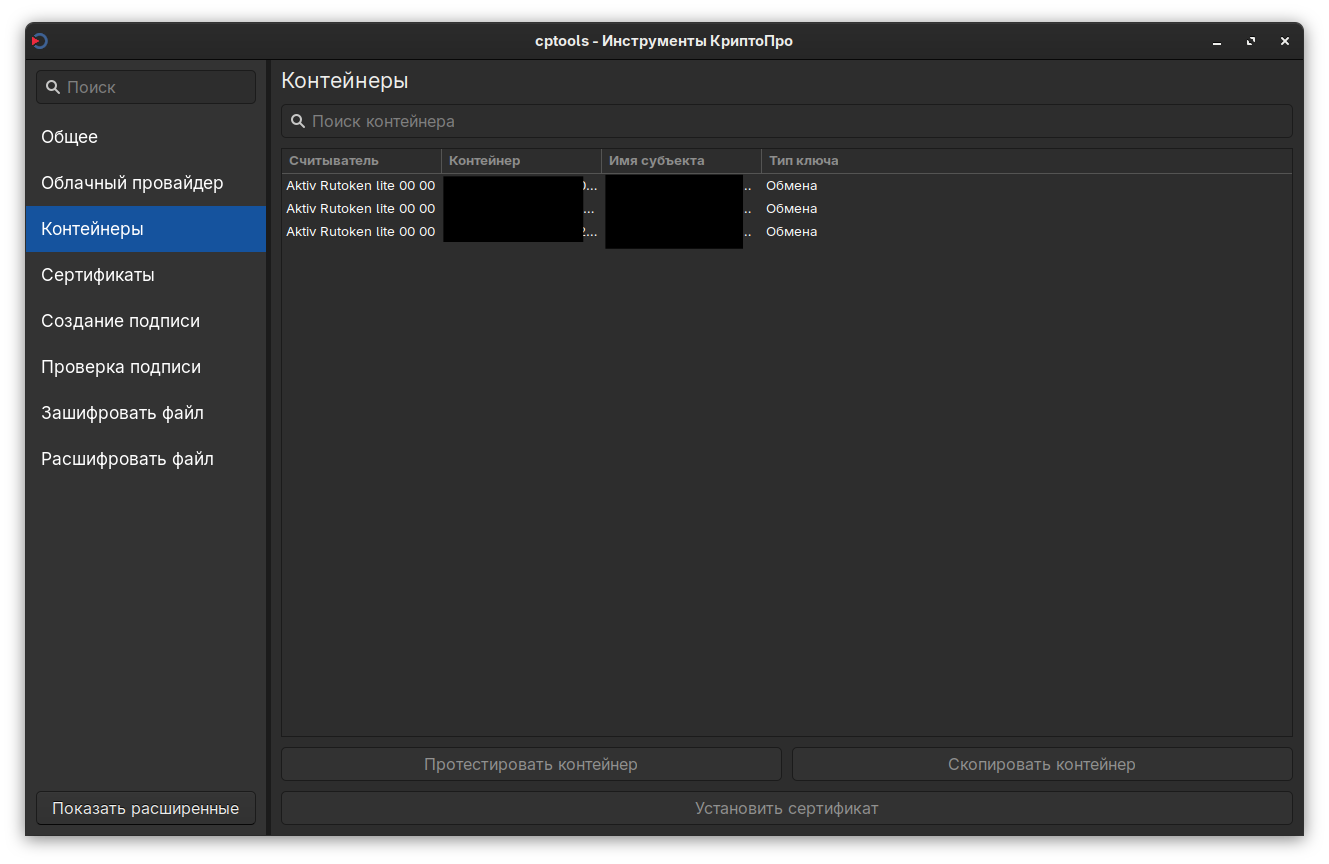Focus the sidebar Поиск search field
This screenshot has height=864, width=1329.
point(146,87)
